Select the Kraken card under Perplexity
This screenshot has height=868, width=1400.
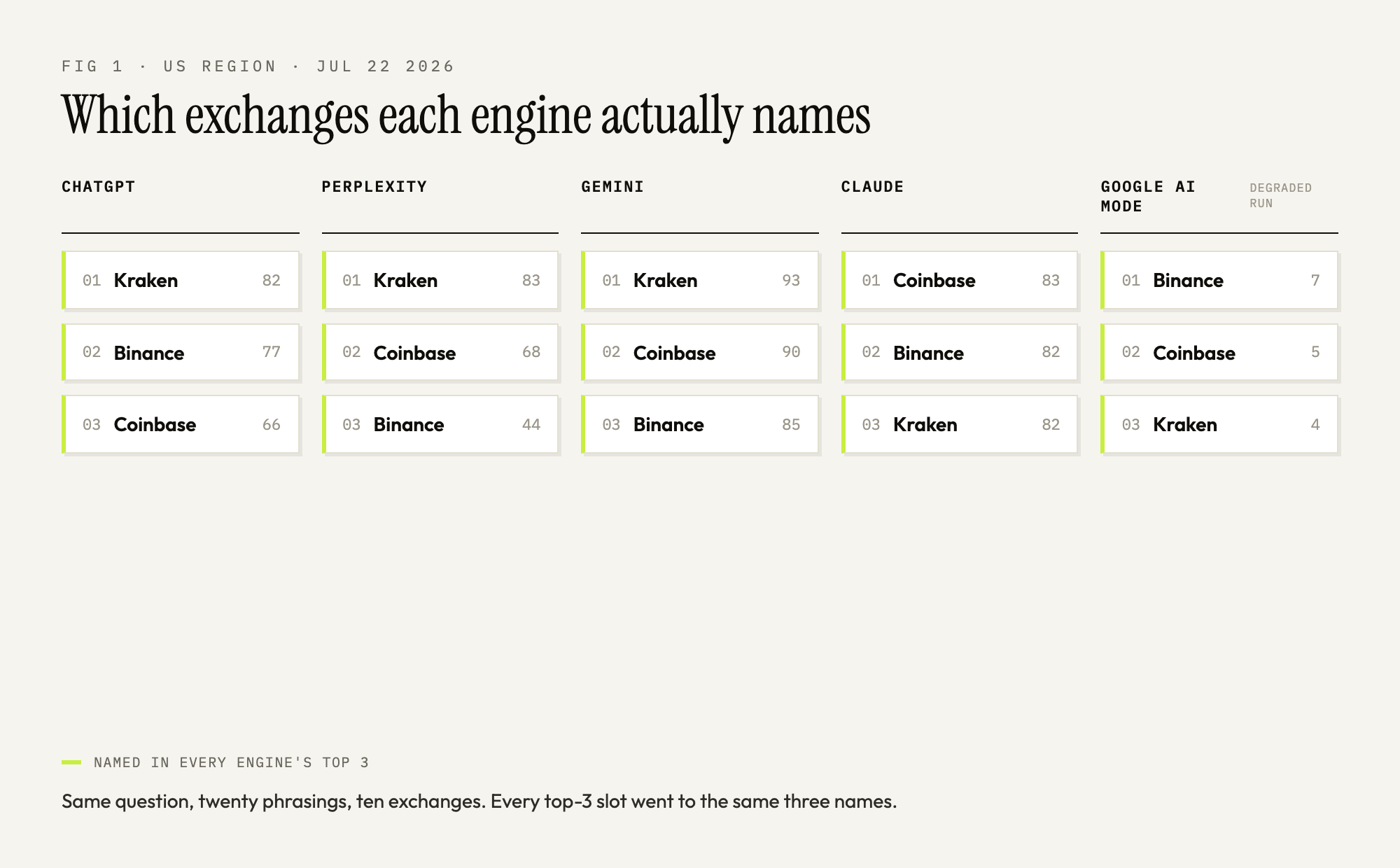point(440,280)
